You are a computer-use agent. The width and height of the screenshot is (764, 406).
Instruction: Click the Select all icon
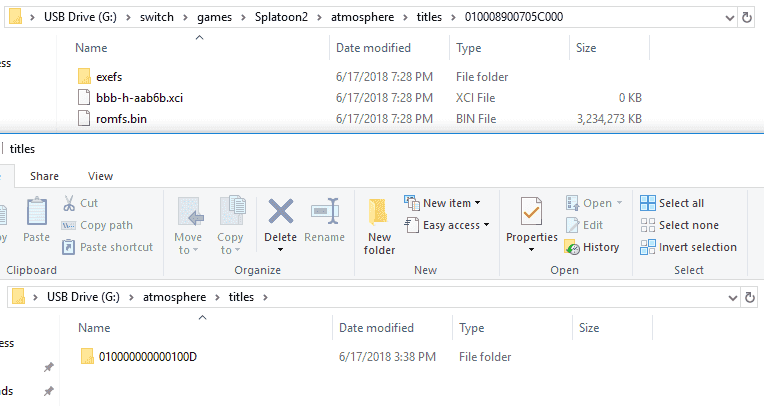click(648, 203)
